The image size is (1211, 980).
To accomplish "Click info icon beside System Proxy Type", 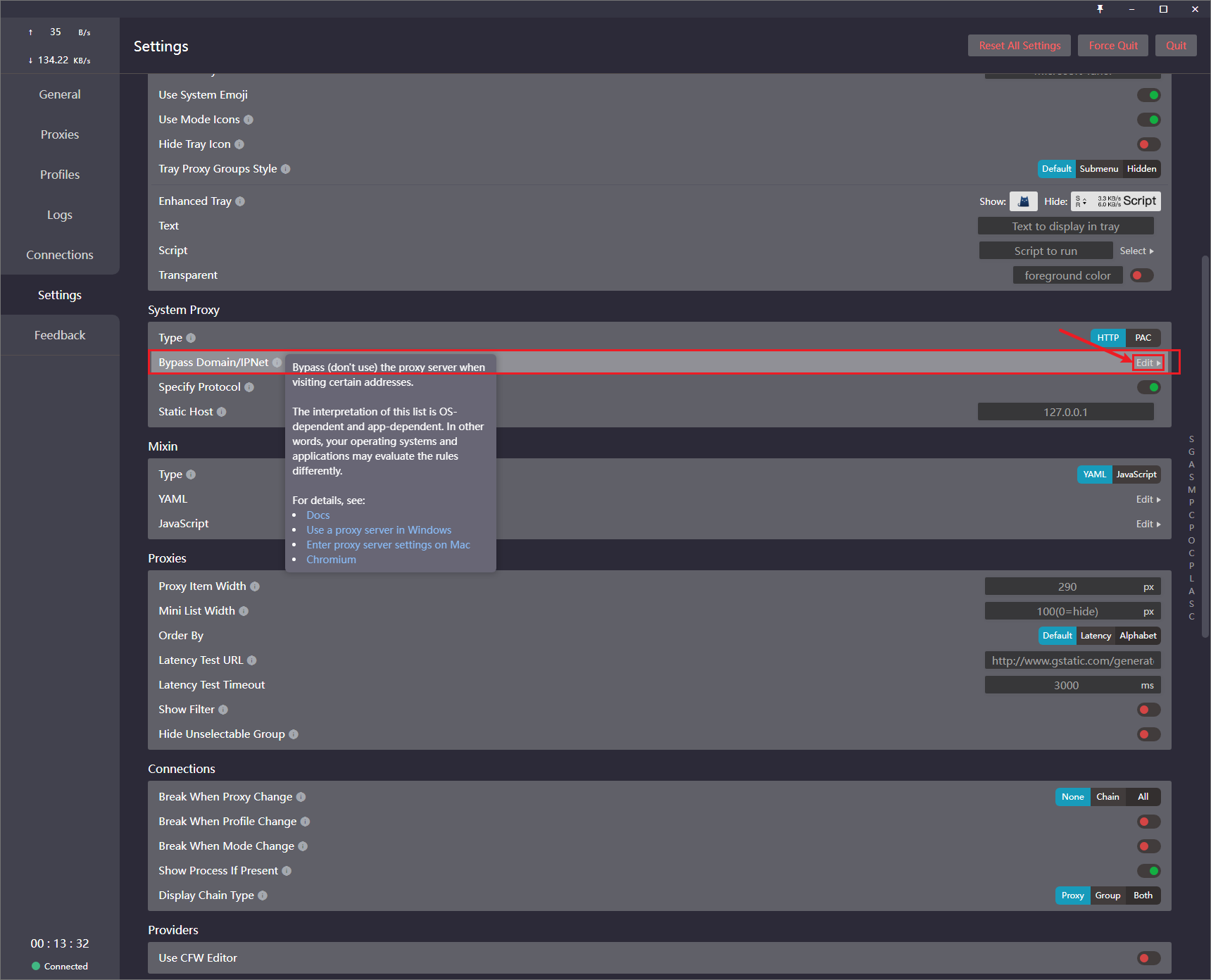I will (191, 338).
